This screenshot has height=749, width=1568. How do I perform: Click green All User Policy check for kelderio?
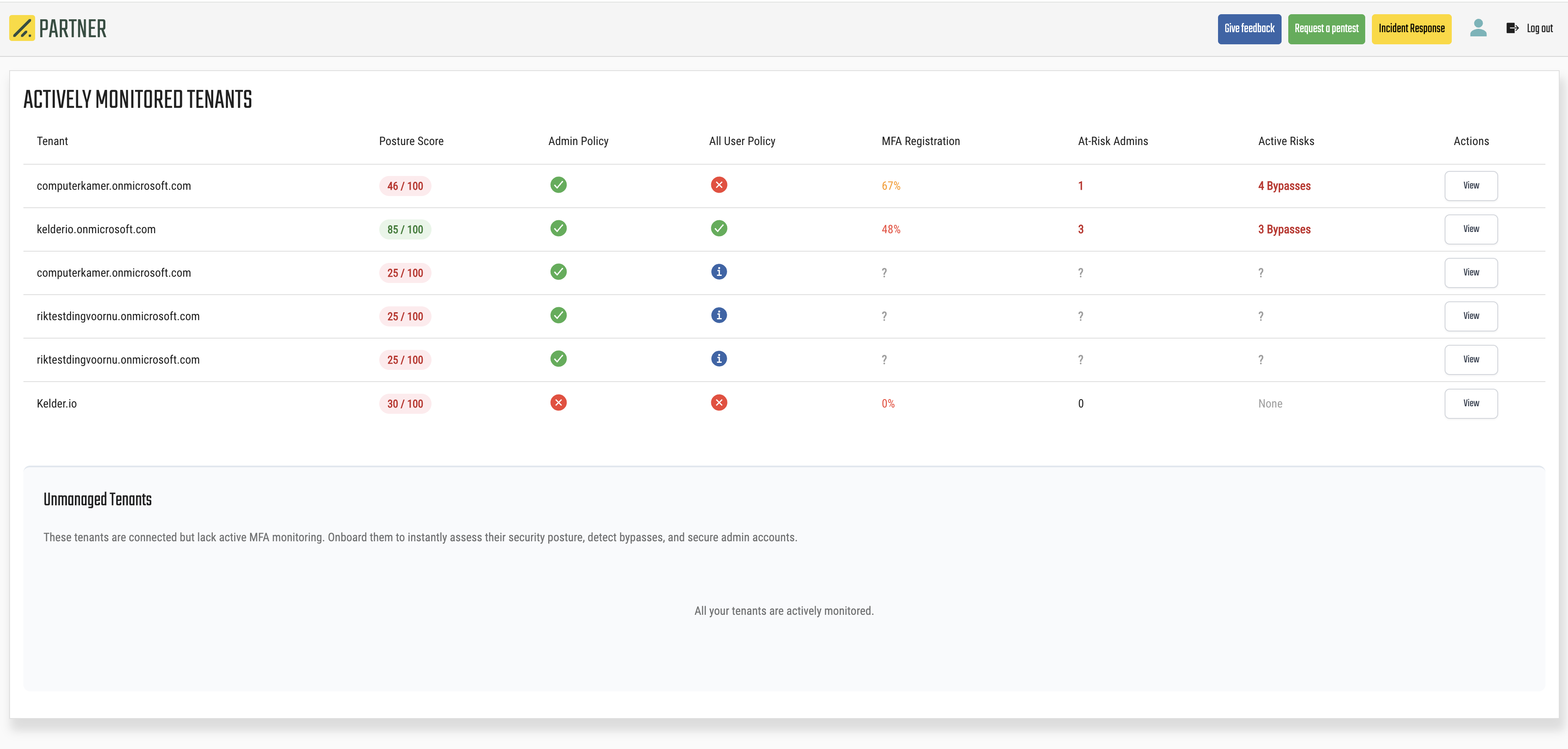click(719, 229)
